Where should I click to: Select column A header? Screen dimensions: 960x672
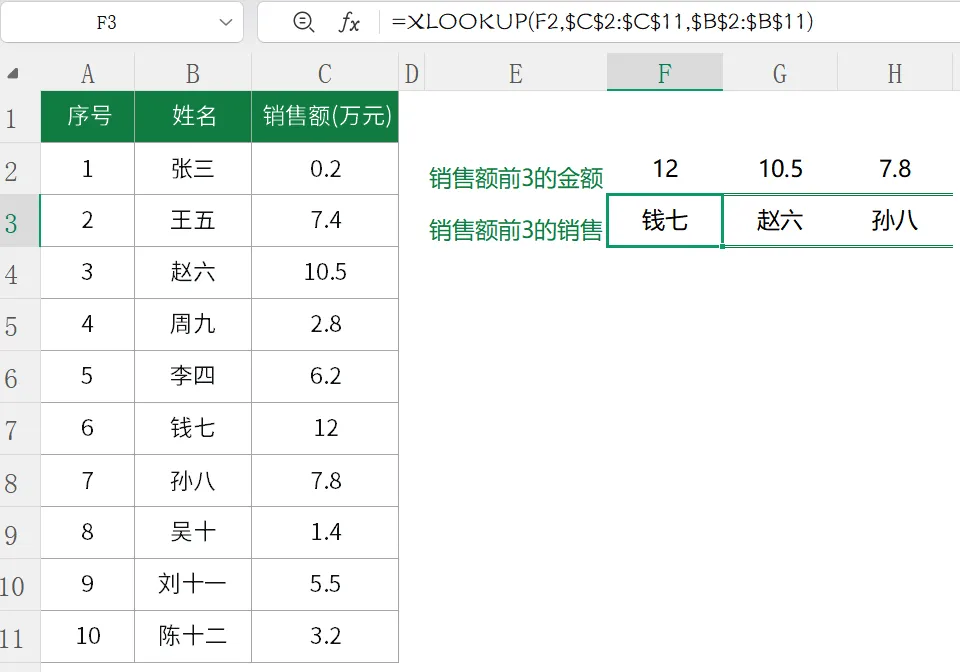88,73
